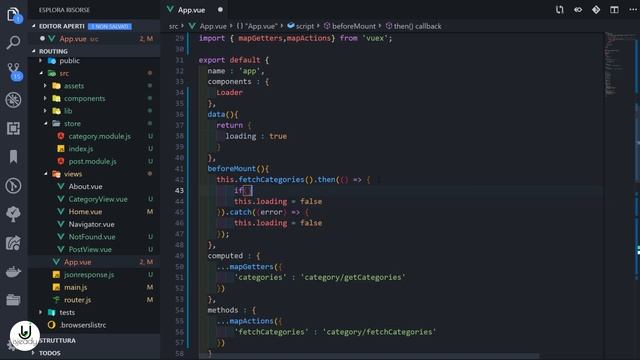The image size is (640, 360).
Task: Split the editor with the split icon
Action: (x=614, y=9)
